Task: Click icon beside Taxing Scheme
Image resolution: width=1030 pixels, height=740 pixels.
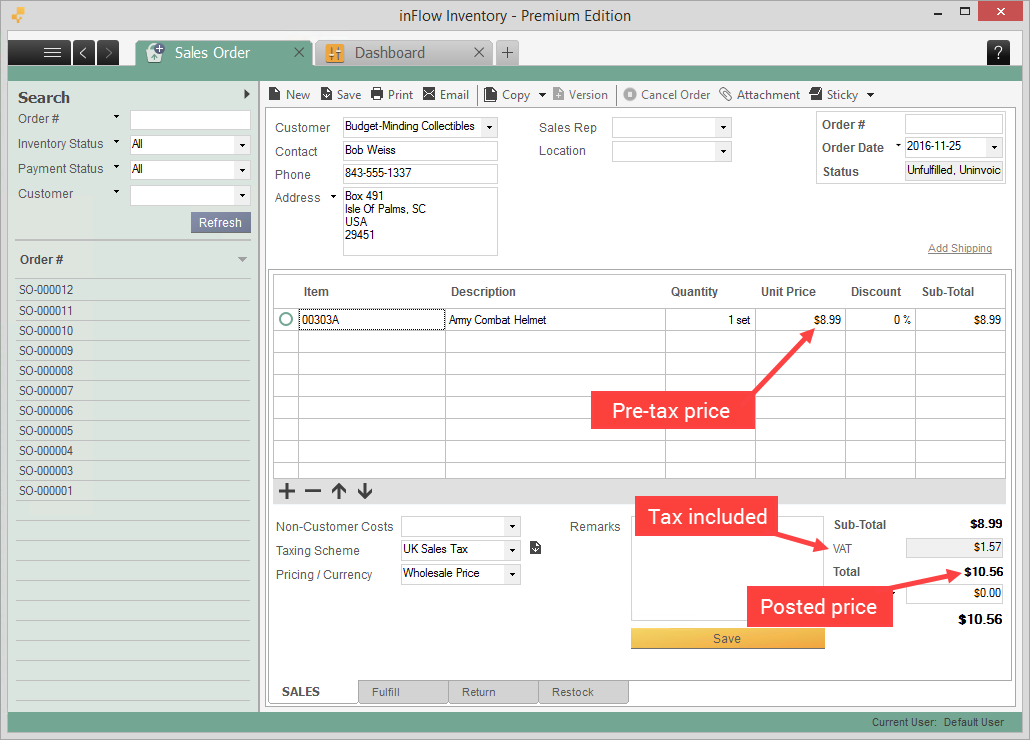Action: [x=535, y=548]
